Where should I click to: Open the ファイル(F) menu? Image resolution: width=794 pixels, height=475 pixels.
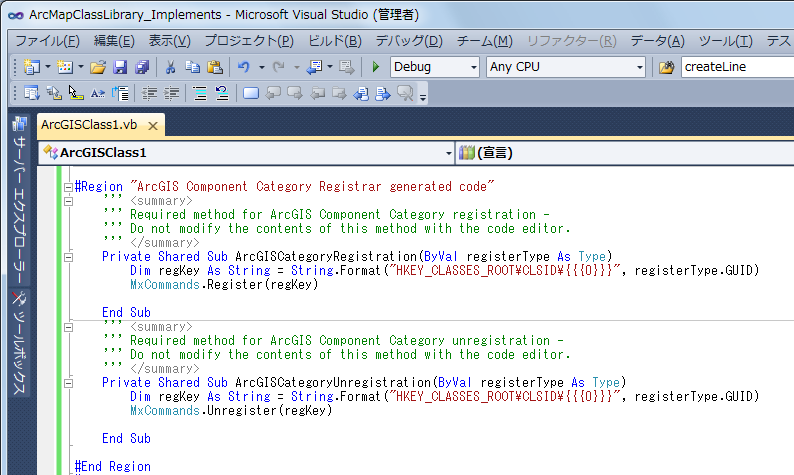point(48,41)
